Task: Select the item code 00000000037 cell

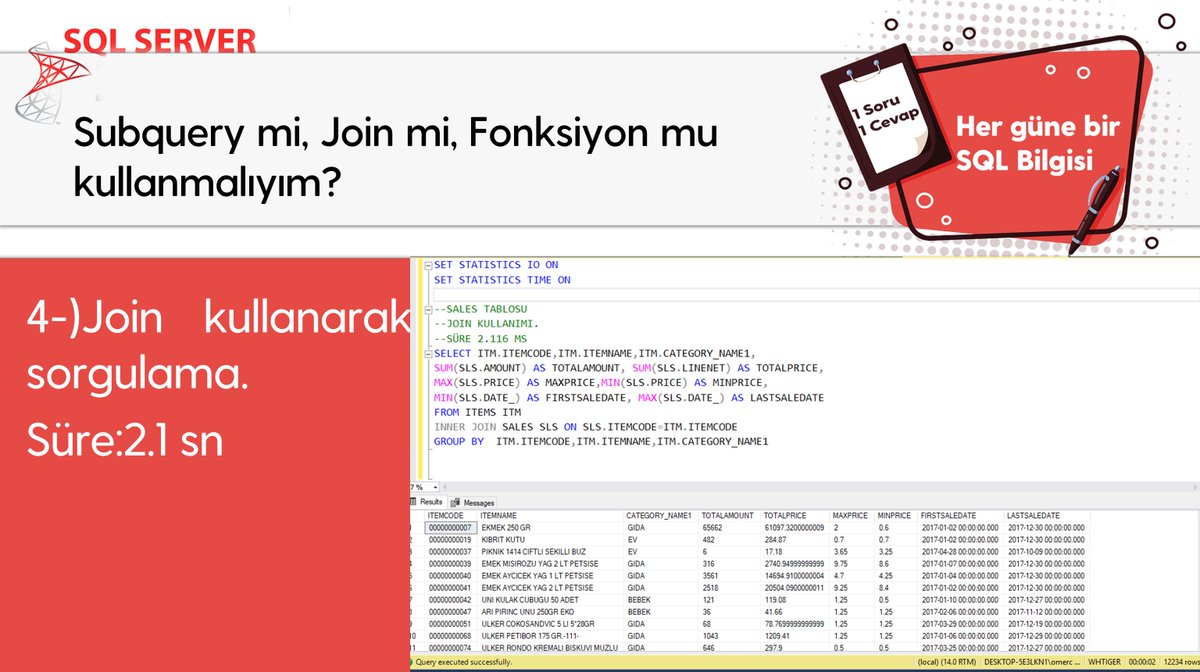Action: (450, 551)
